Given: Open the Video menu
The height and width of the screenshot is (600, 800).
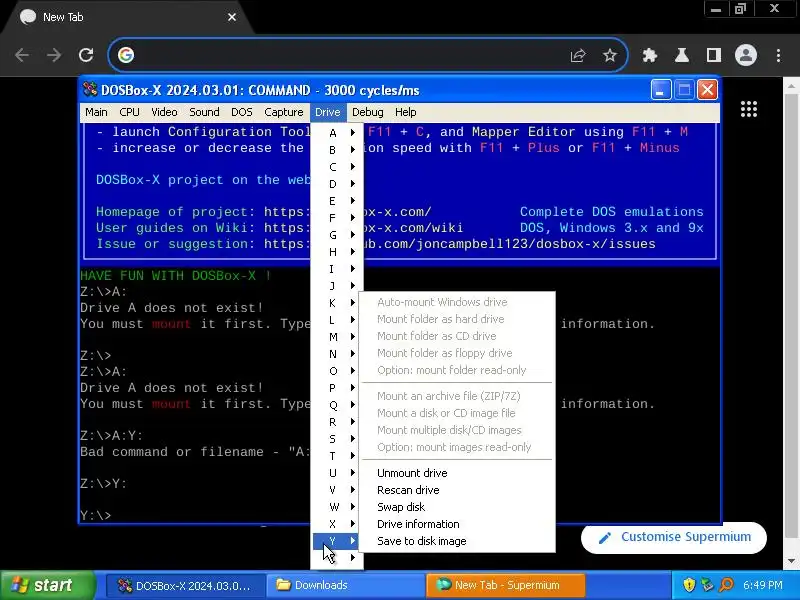Looking at the screenshot, I should click(x=164, y=112).
